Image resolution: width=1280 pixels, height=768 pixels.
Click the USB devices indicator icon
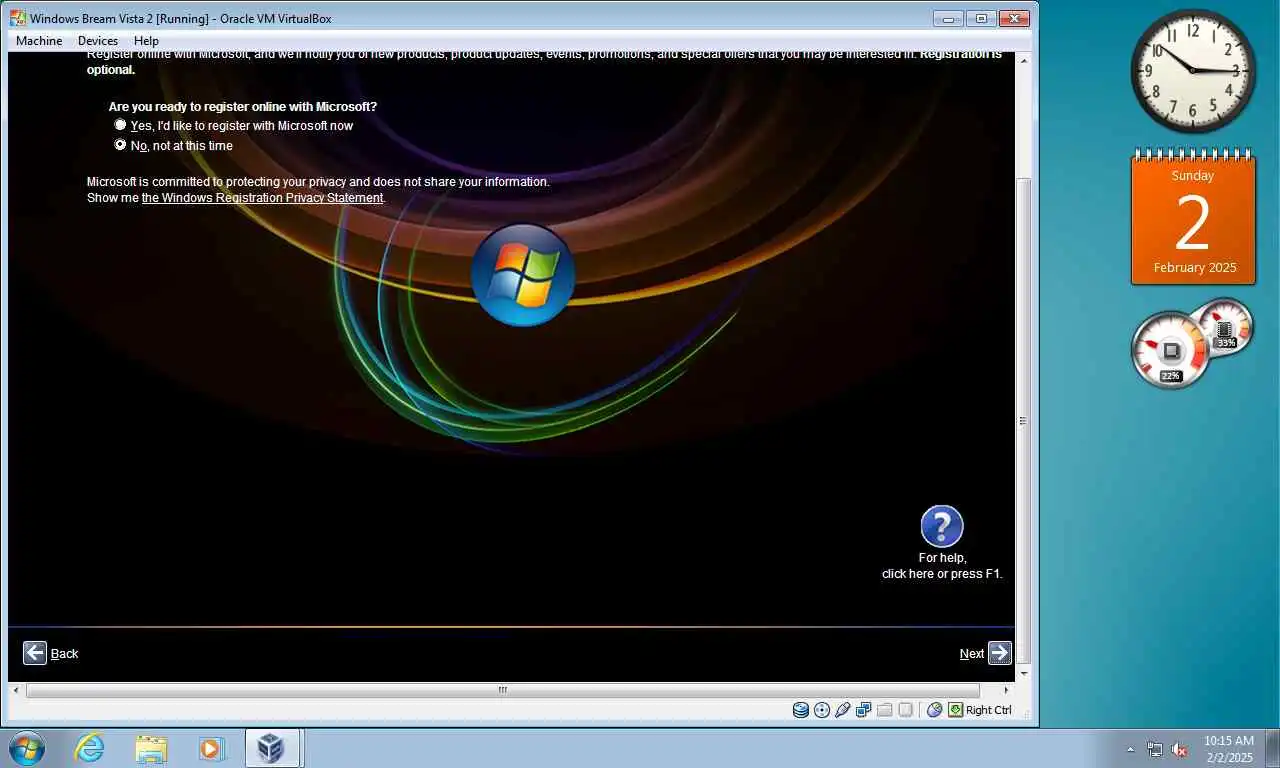[x=843, y=710]
